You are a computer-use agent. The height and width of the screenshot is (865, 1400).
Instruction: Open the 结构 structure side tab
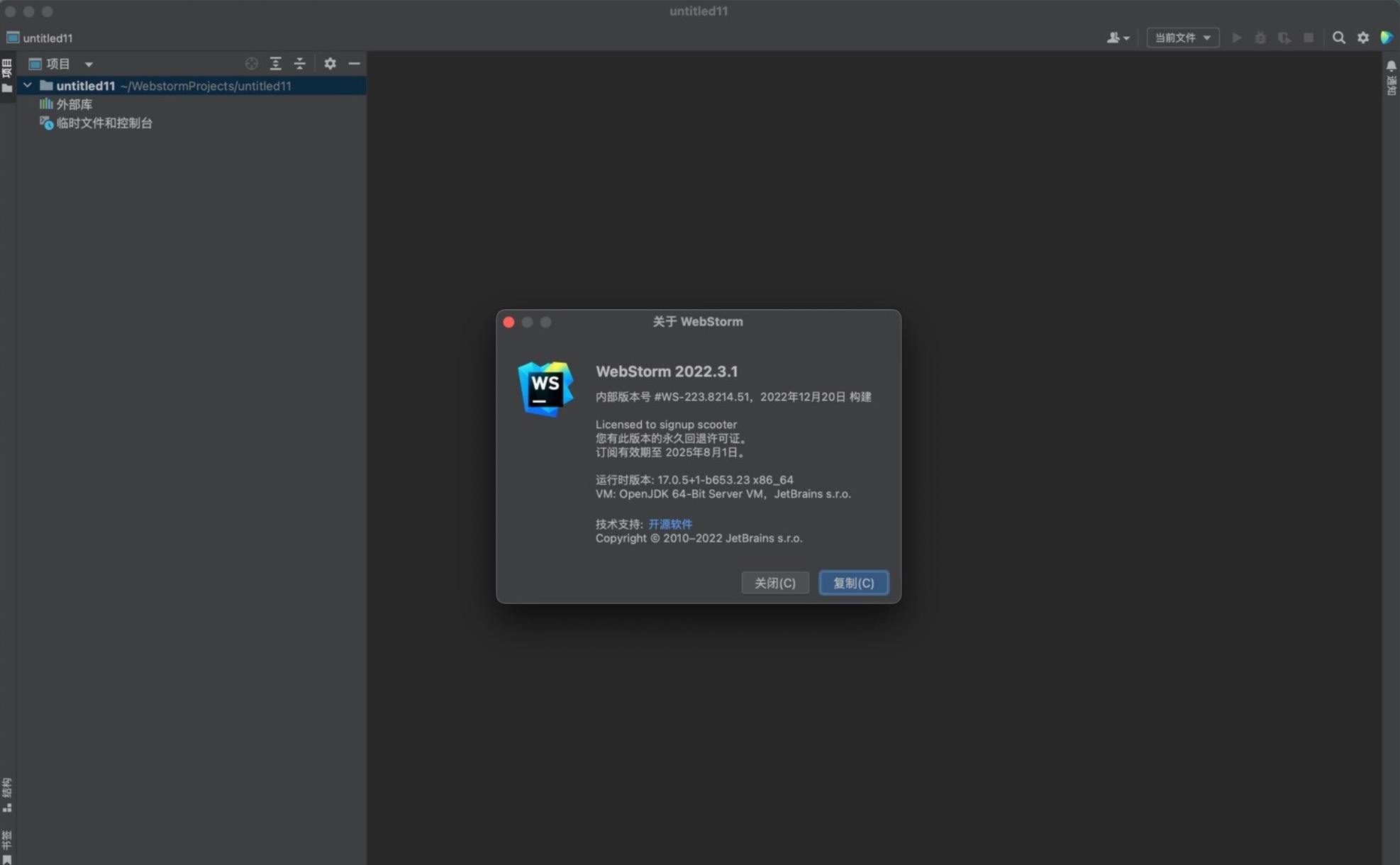(7, 795)
